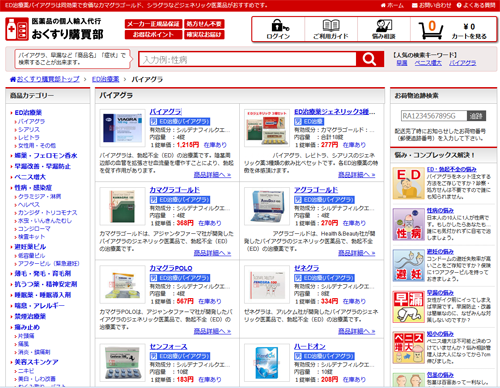Open the 美容スキンケア category
The width and height of the screenshot is (500, 388).
click(x=36, y=362)
